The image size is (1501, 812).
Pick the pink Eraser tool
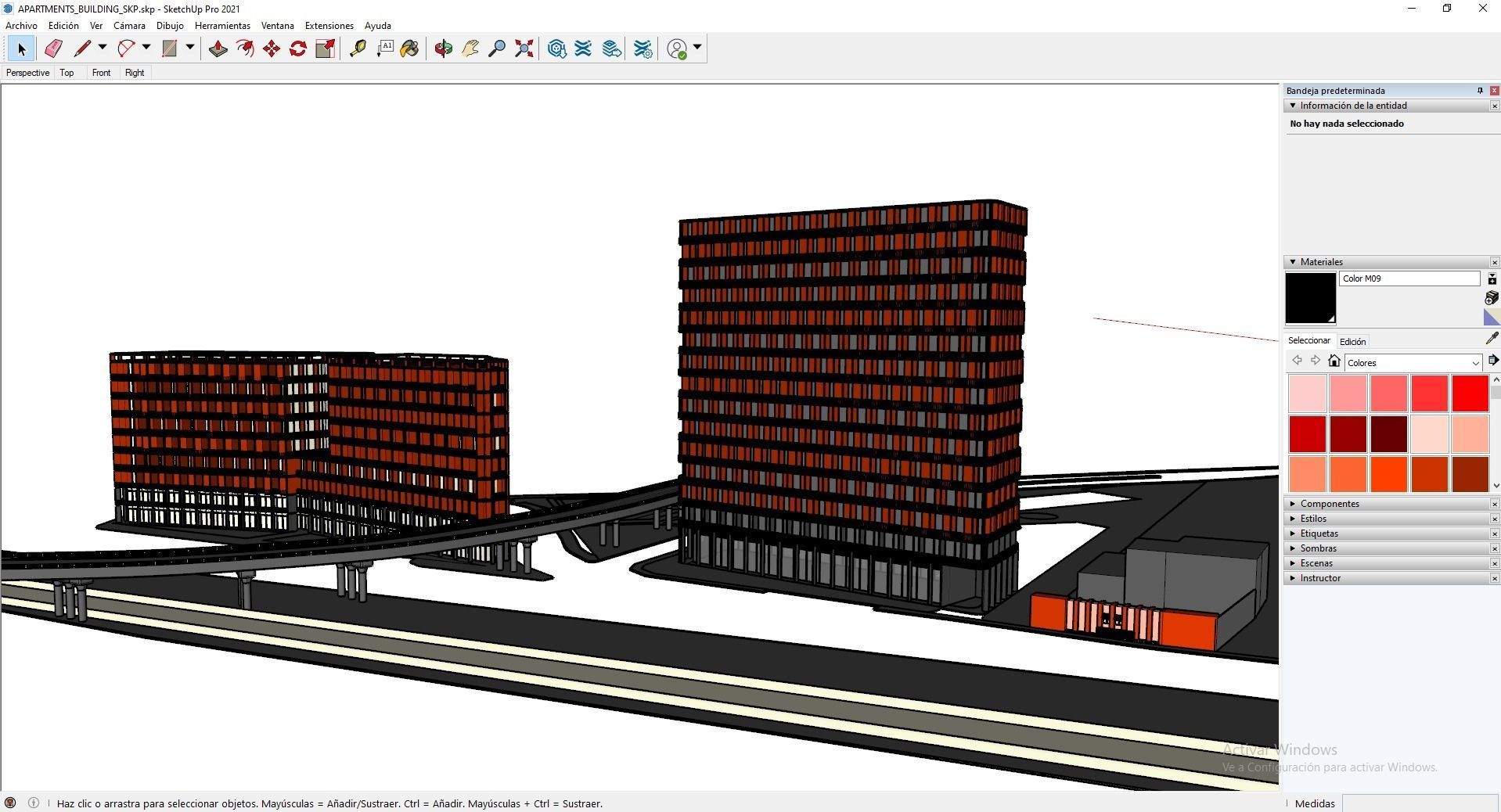tap(53, 49)
